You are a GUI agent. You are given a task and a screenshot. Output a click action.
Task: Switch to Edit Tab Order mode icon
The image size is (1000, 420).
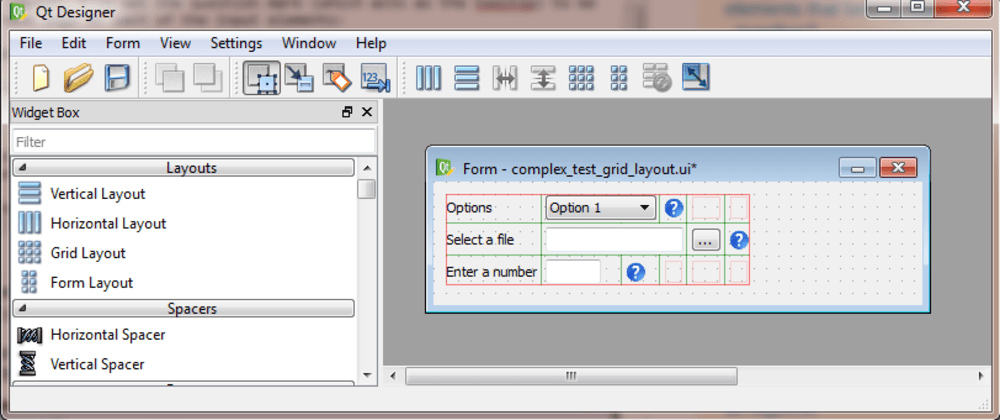pyautogui.click(x=376, y=78)
